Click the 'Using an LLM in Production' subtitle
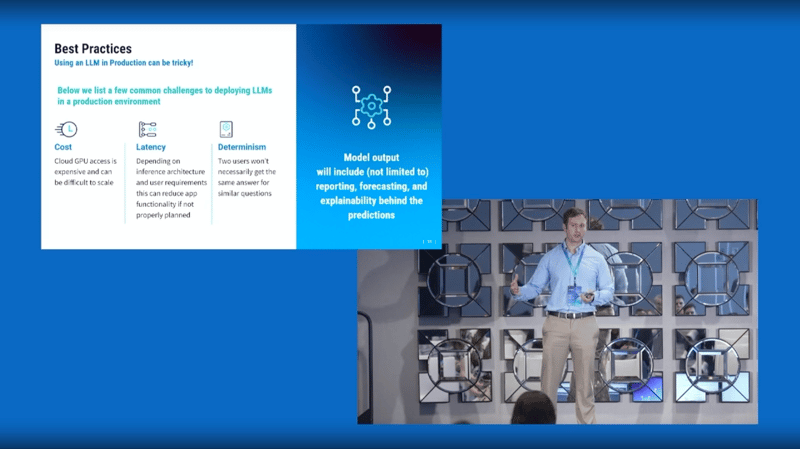Viewport: 800px width, 449px height. click(123, 63)
